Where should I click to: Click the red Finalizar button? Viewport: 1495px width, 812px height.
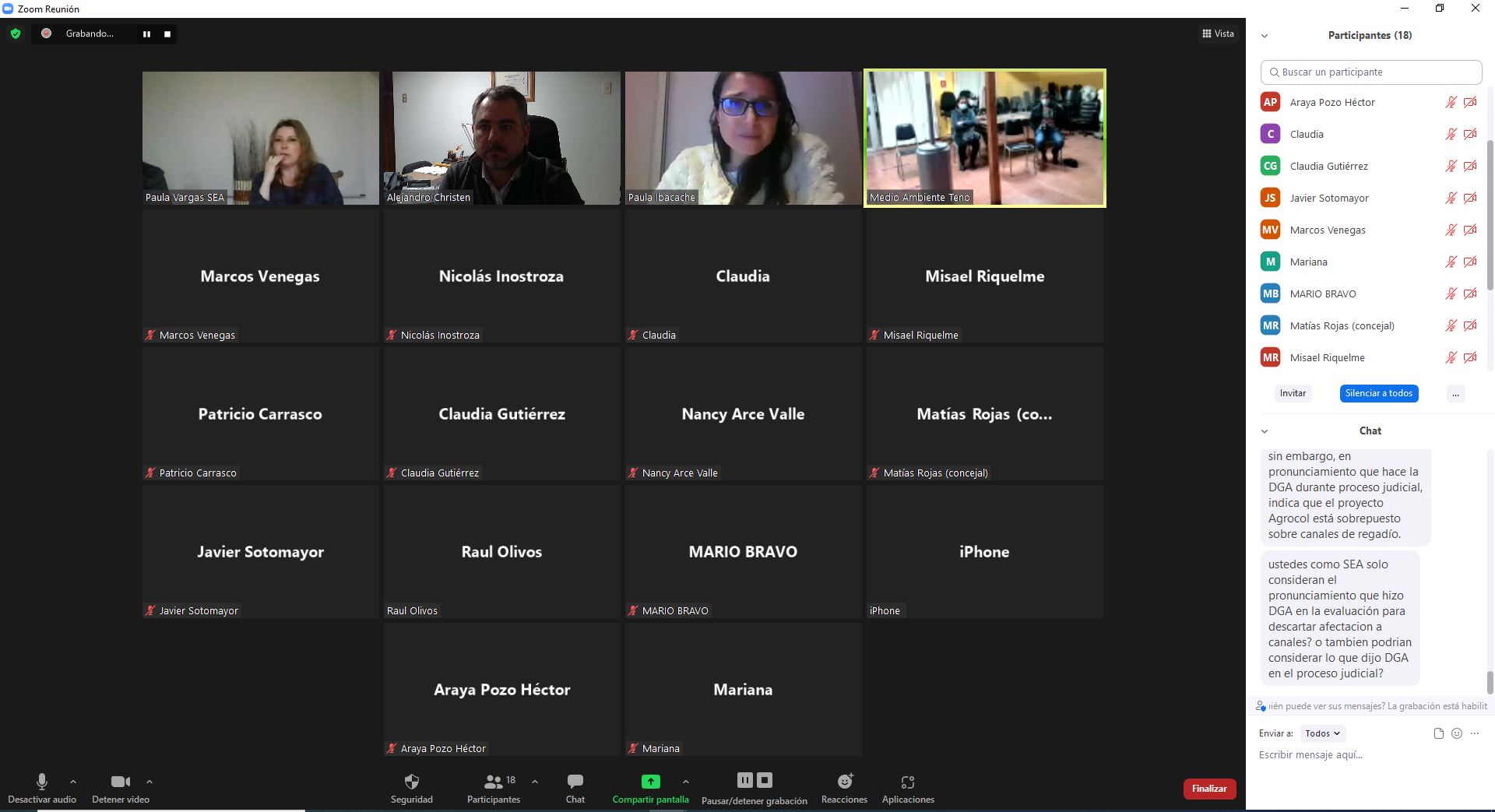(x=1208, y=789)
